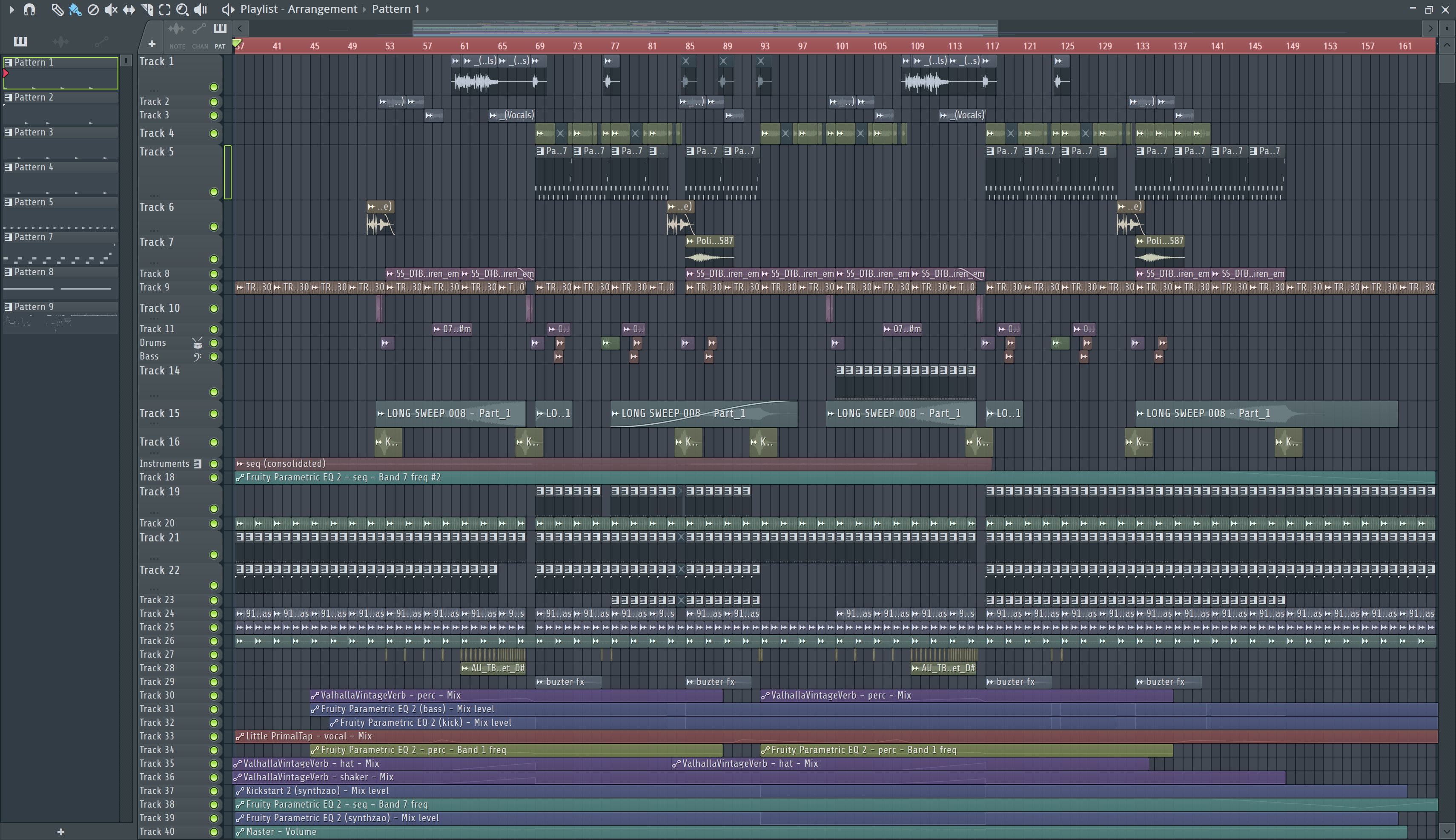
Task: Choose the Select marquee tool
Action: pos(165,9)
